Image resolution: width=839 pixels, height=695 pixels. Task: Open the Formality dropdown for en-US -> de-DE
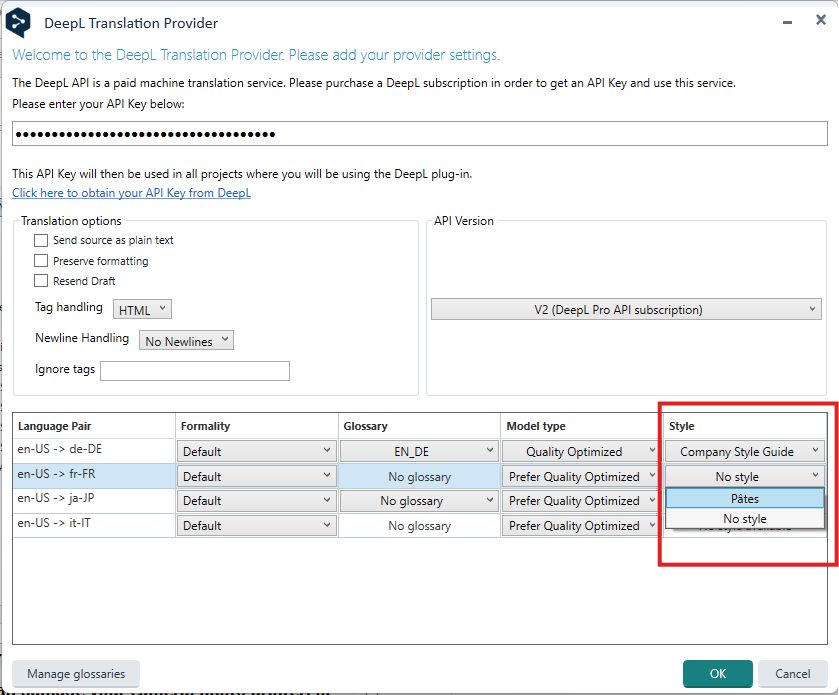[255, 451]
